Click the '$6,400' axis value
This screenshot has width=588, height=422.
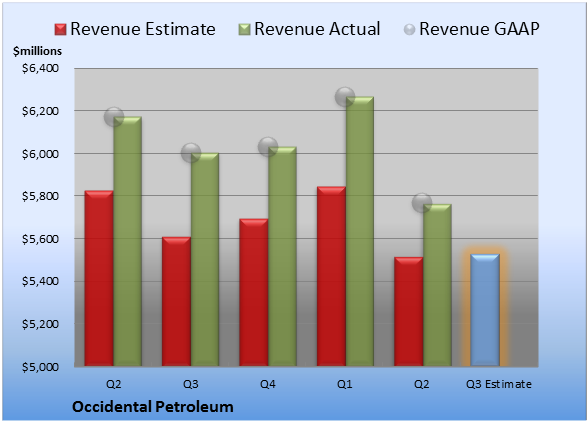(x=40, y=68)
